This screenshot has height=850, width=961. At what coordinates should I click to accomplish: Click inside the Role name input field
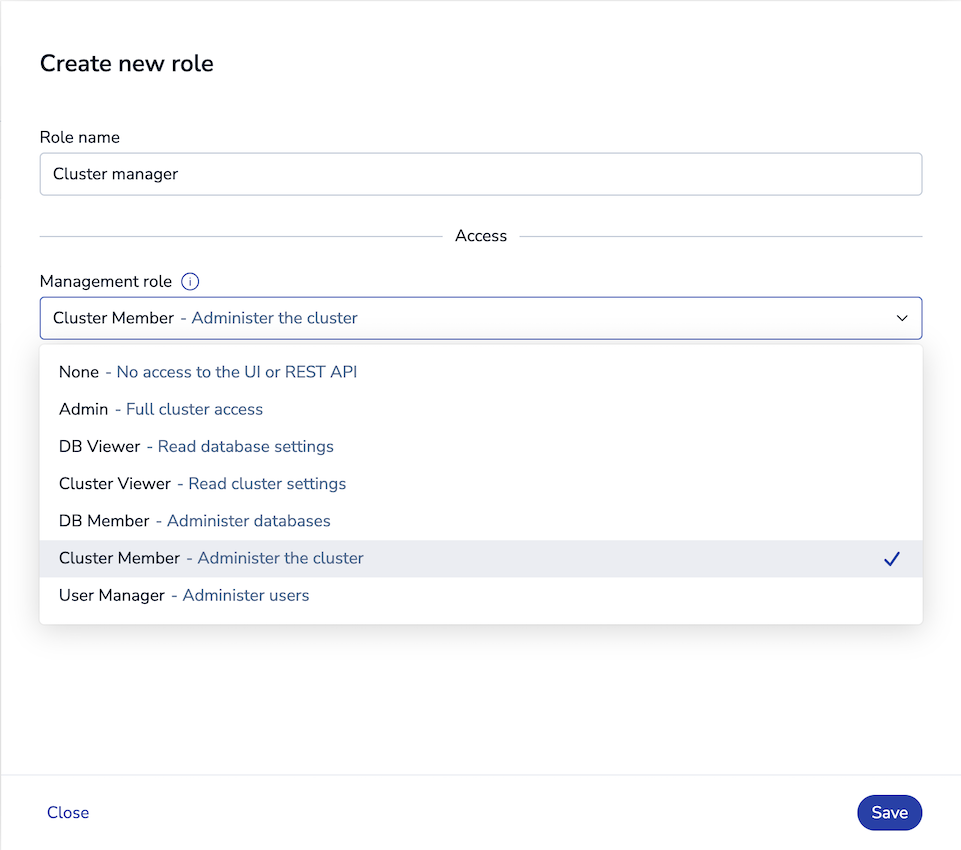pyautogui.click(x=480, y=173)
